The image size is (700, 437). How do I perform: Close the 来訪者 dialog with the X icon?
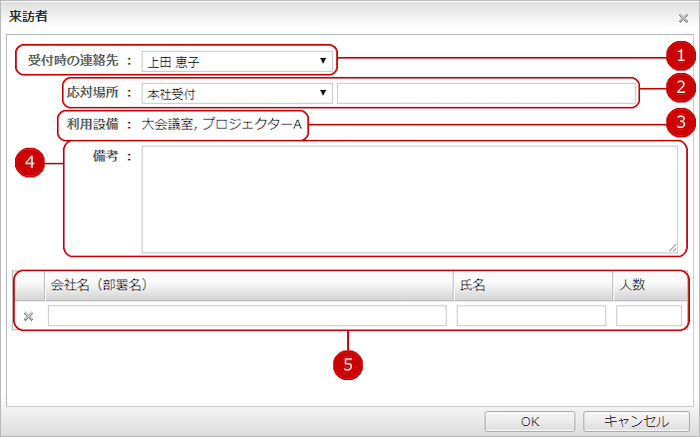(683, 18)
